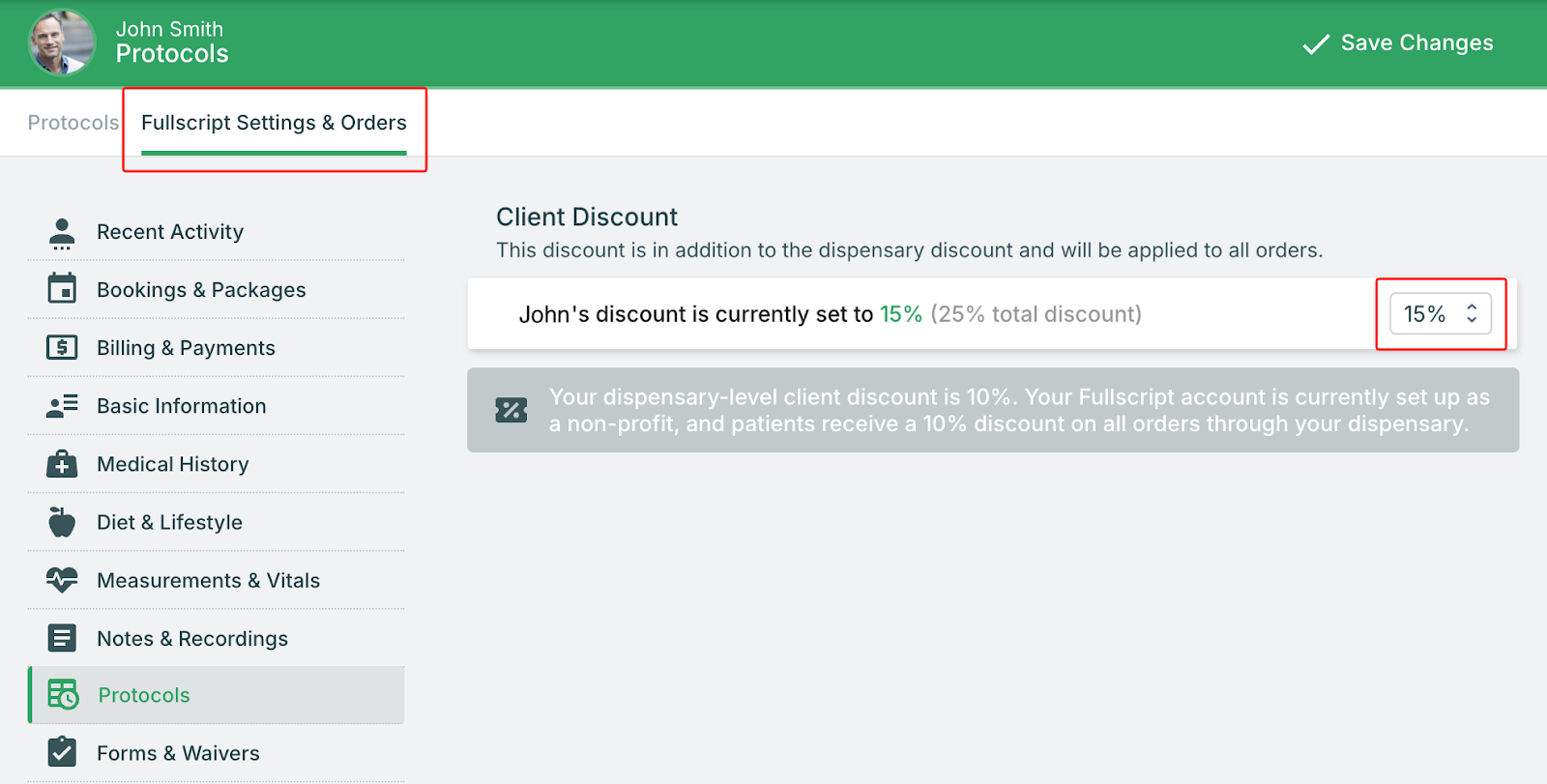
Task: Select Fullscript Settings & Orders tab
Action: pos(274,123)
